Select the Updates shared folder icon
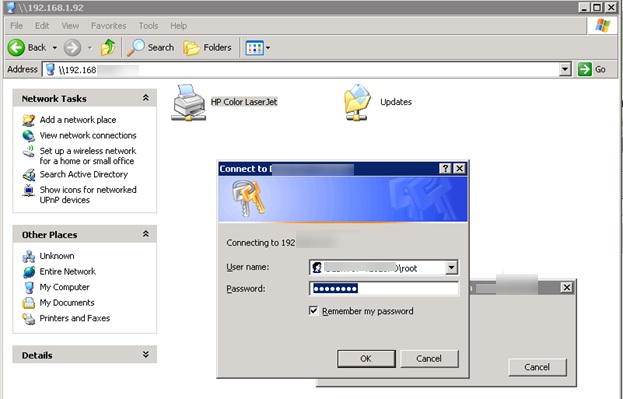This screenshot has height=399, width=623. click(357, 102)
